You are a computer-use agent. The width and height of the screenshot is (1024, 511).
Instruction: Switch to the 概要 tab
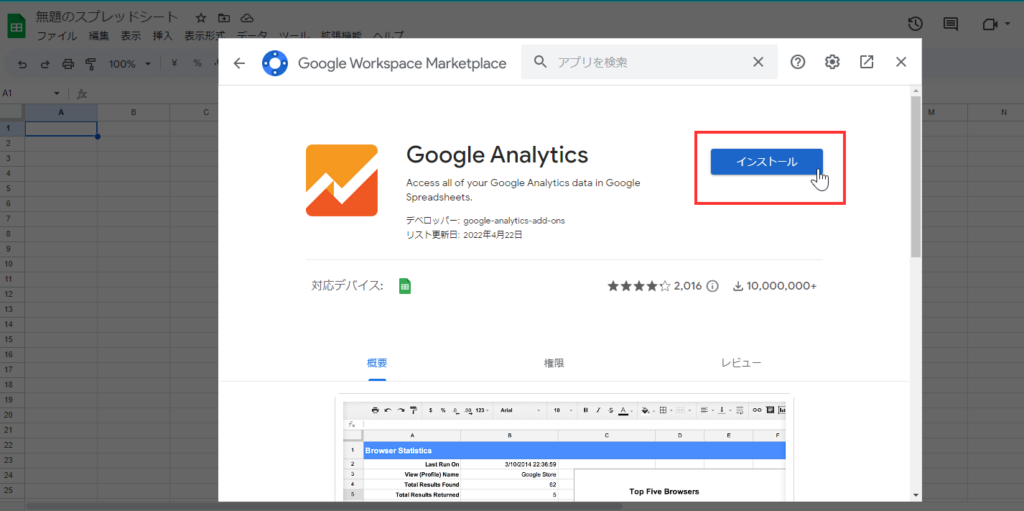tap(377, 363)
